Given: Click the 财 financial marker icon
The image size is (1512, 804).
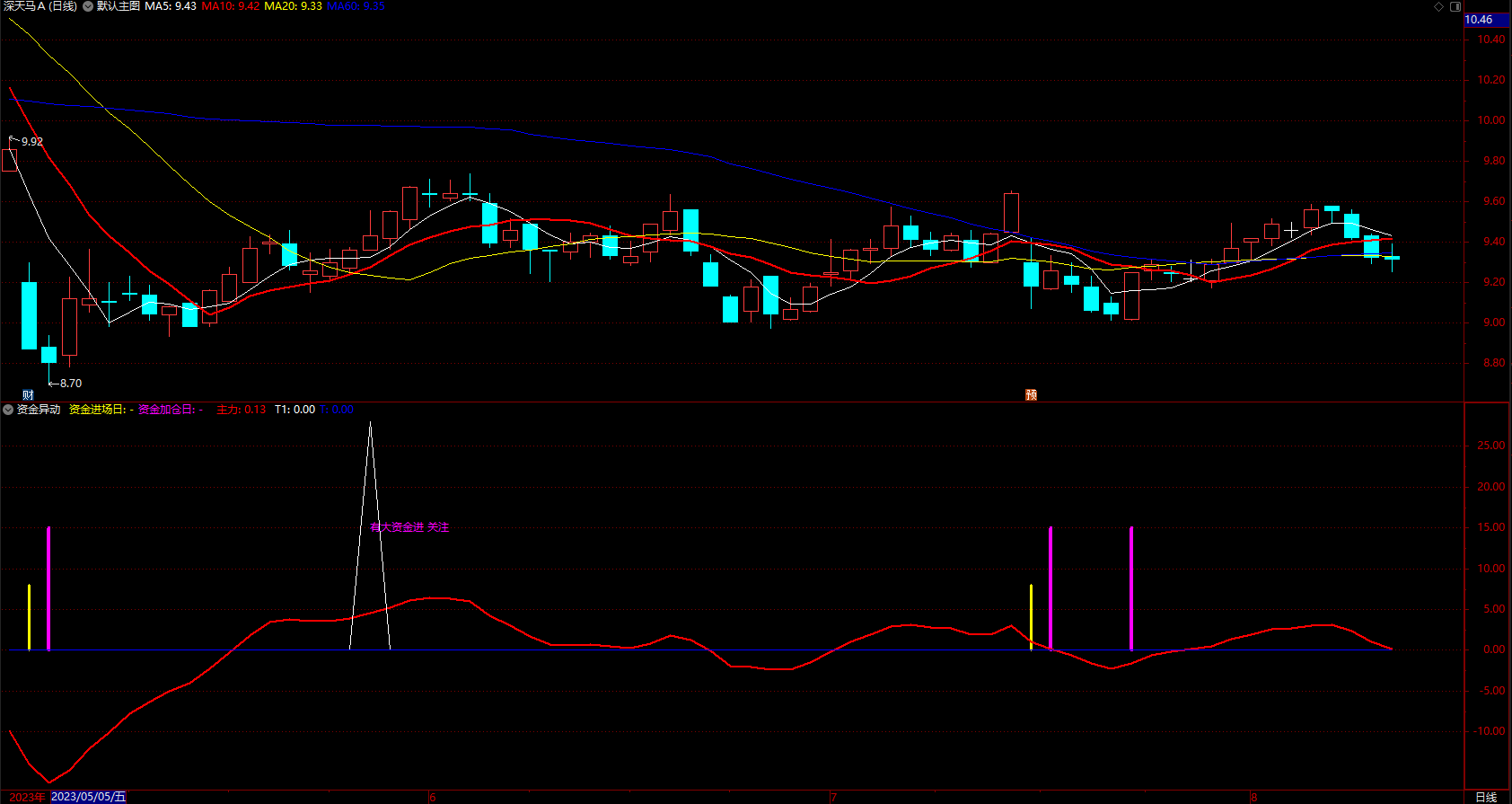Looking at the screenshot, I should coord(28,395).
